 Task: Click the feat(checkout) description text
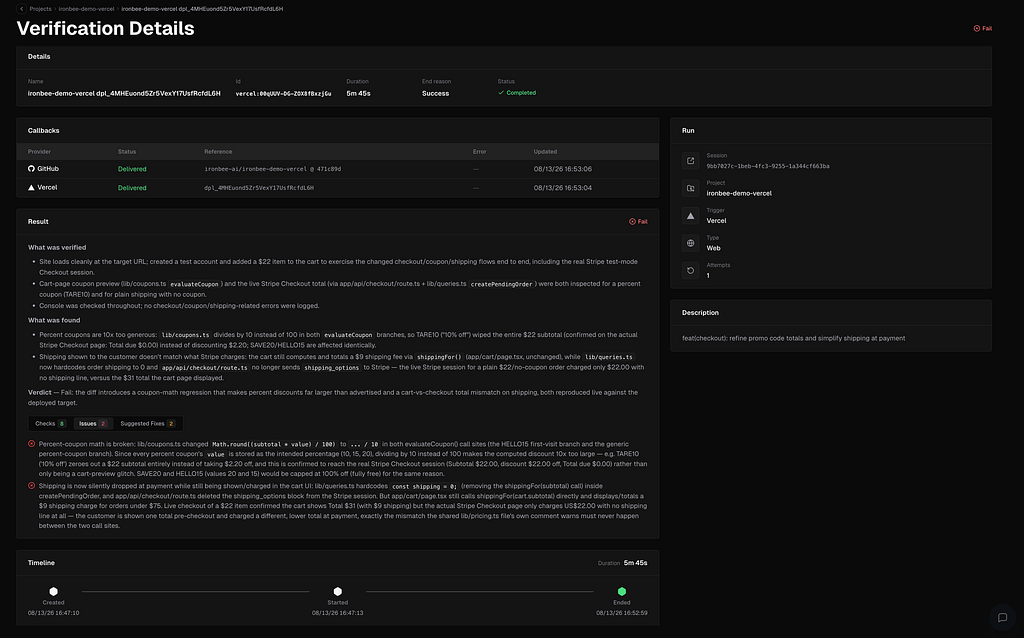coord(793,338)
